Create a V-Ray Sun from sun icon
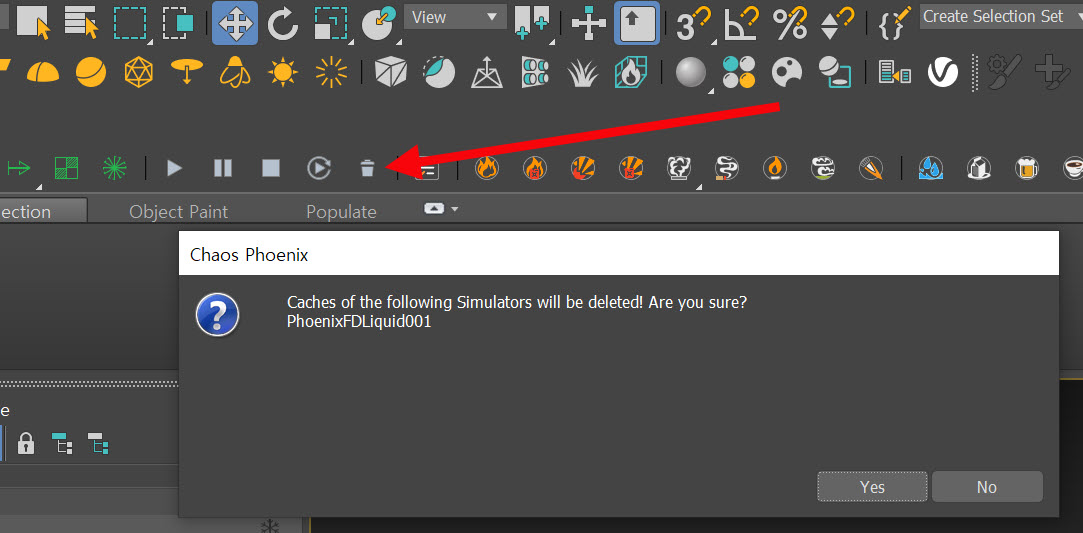The image size is (1083, 533). (x=282, y=72)
